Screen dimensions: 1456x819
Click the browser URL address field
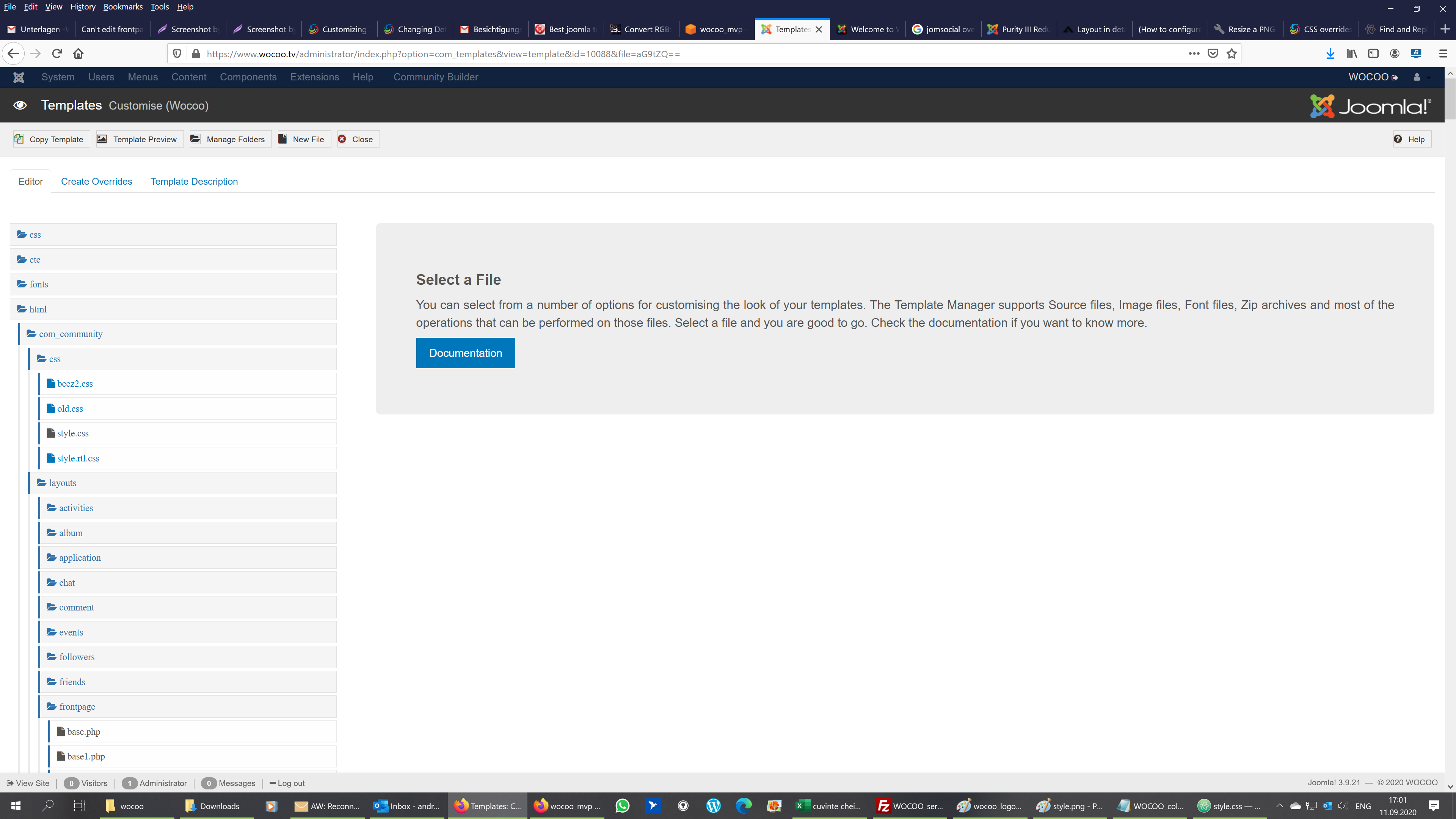coord(678,54)
